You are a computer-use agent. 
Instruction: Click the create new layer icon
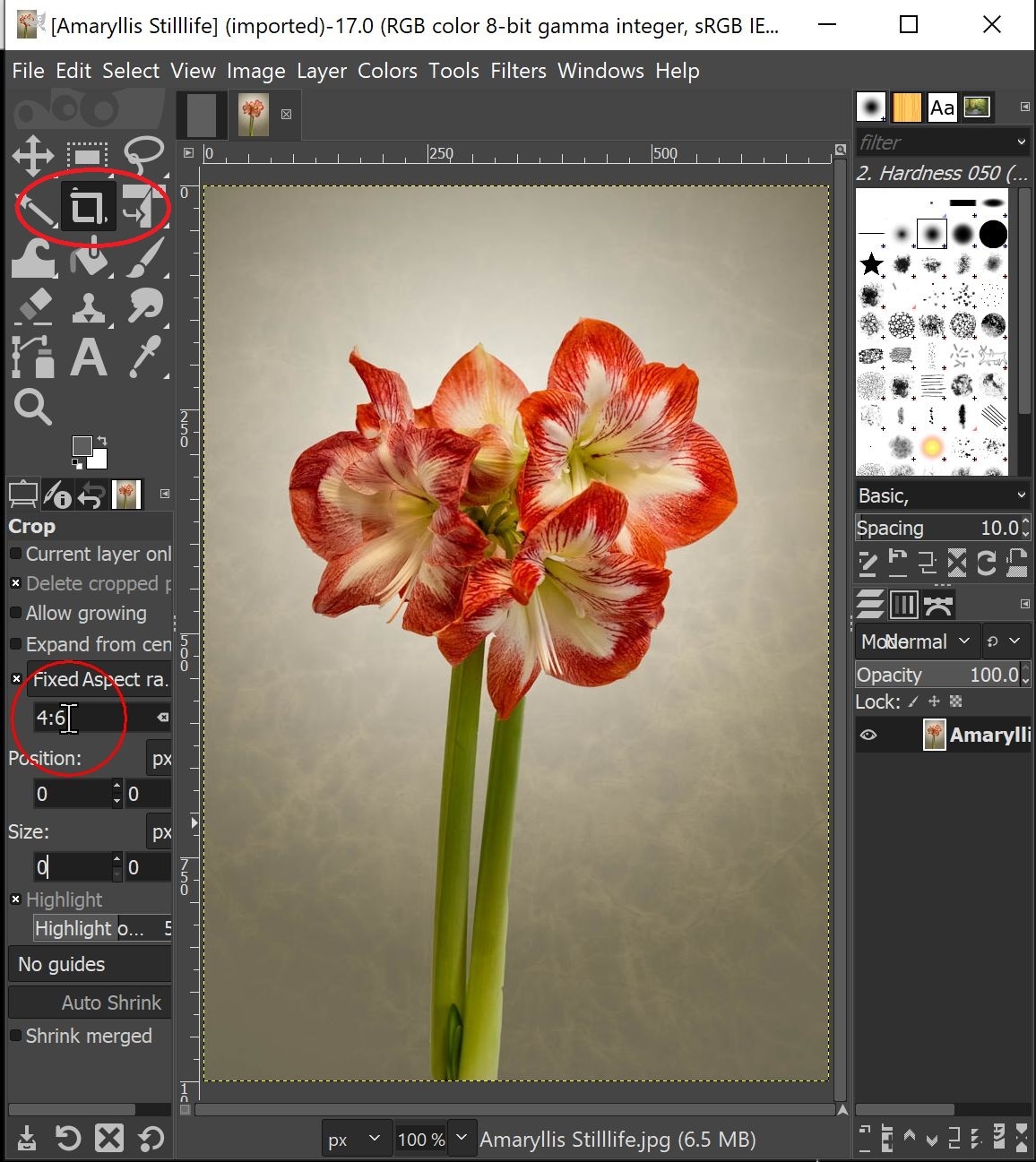click(865, 1138)
